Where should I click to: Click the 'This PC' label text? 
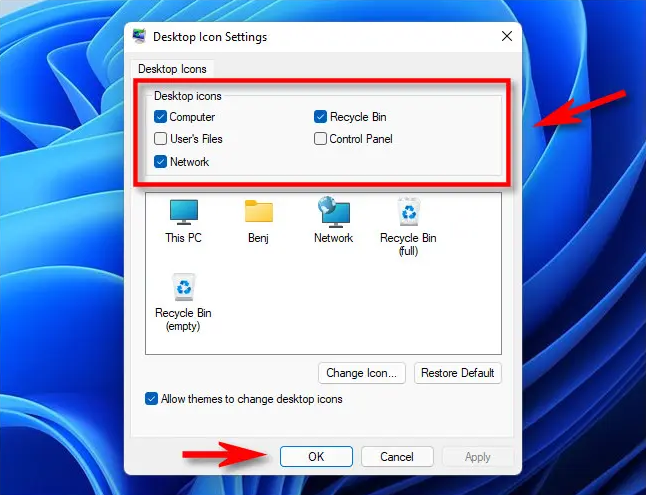183,238
